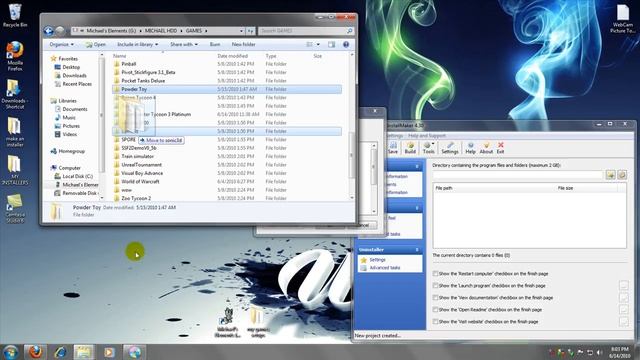640x360 pixels.
Task: Expand breadcrumb arrow after GAMES
Action: [x=206, y=31]
